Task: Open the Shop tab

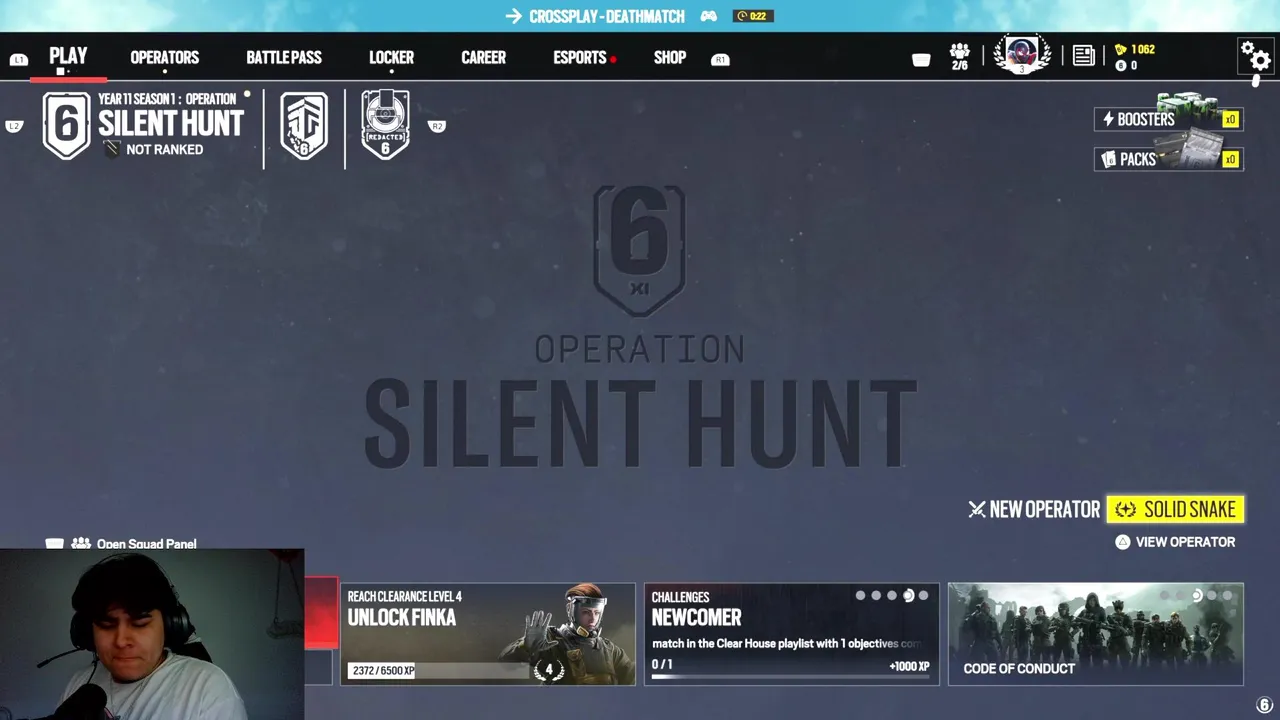Action: click(x=670, y=58)
